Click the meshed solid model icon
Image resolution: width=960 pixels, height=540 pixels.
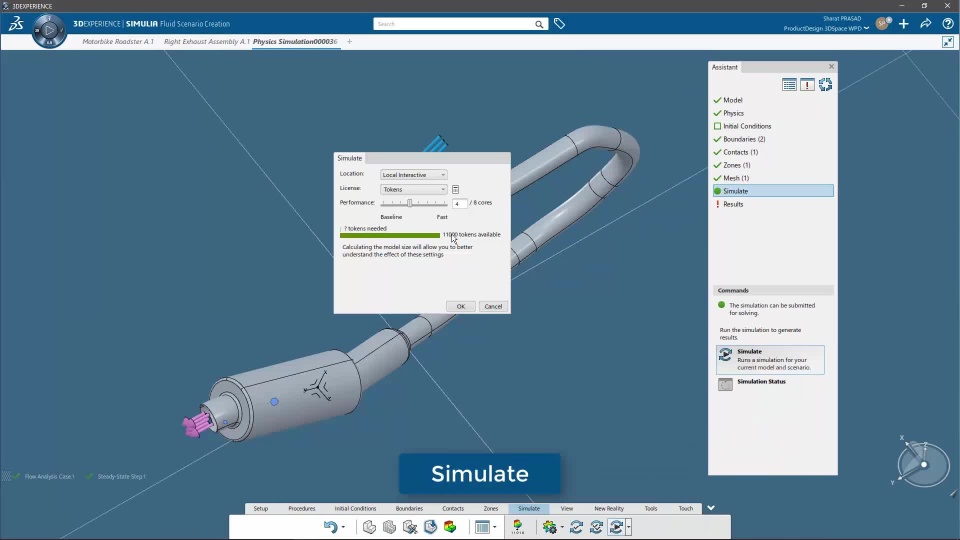point(389,527)
